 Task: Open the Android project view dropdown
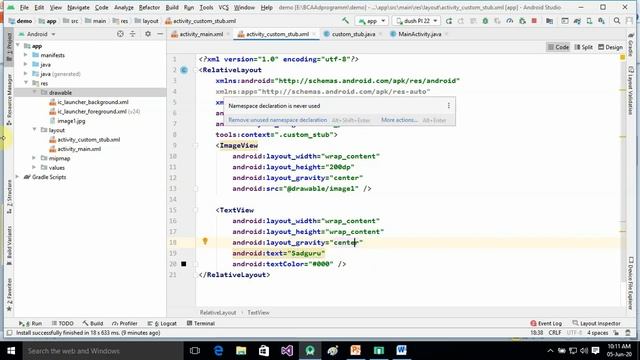click(x=37, y=34)
